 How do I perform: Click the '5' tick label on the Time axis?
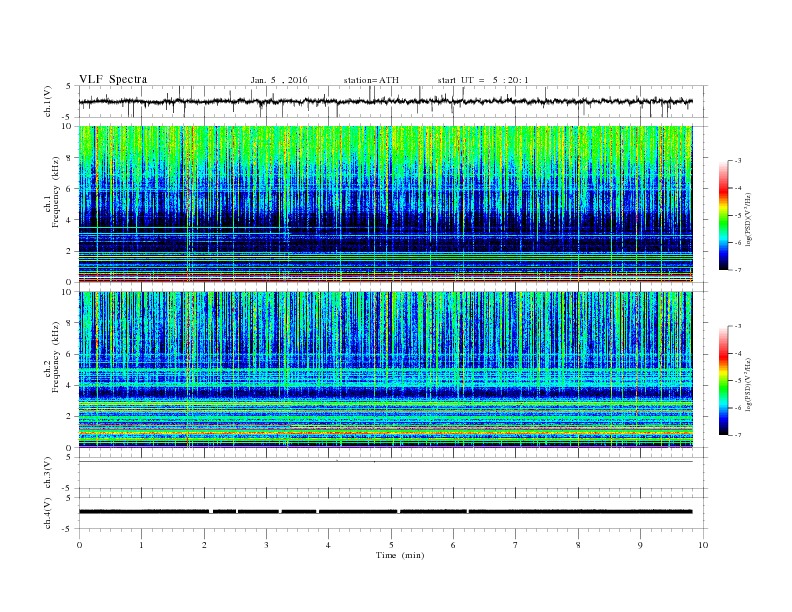tap(391, 545)
